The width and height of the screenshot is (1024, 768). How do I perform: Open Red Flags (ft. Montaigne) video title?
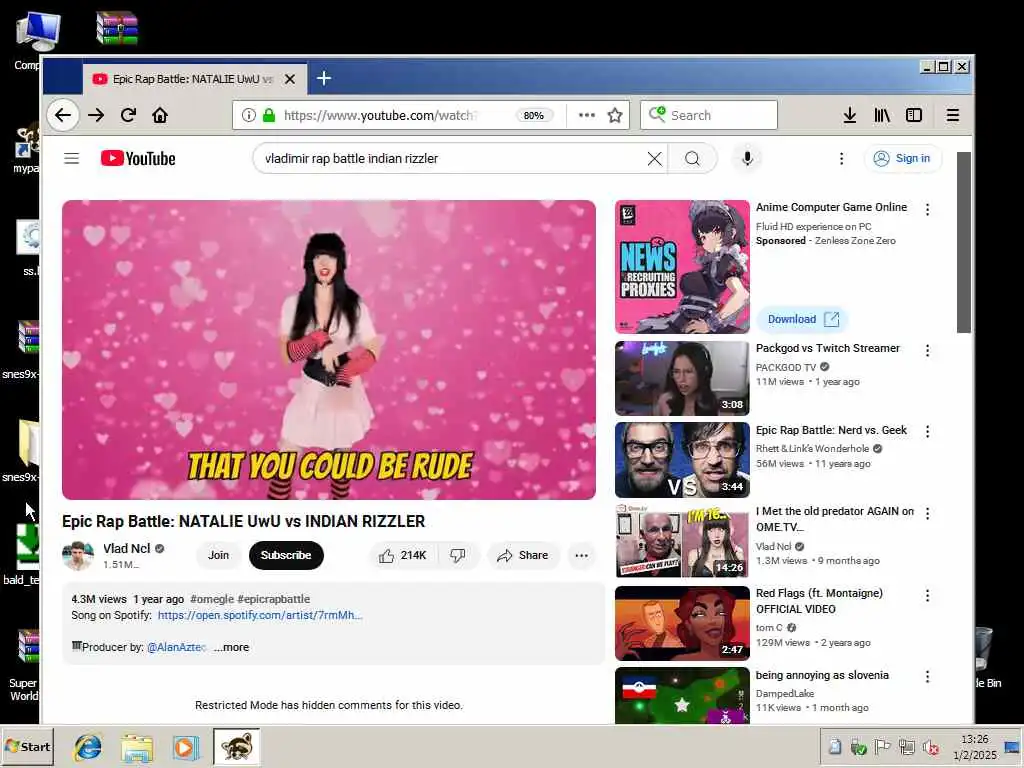819,601
